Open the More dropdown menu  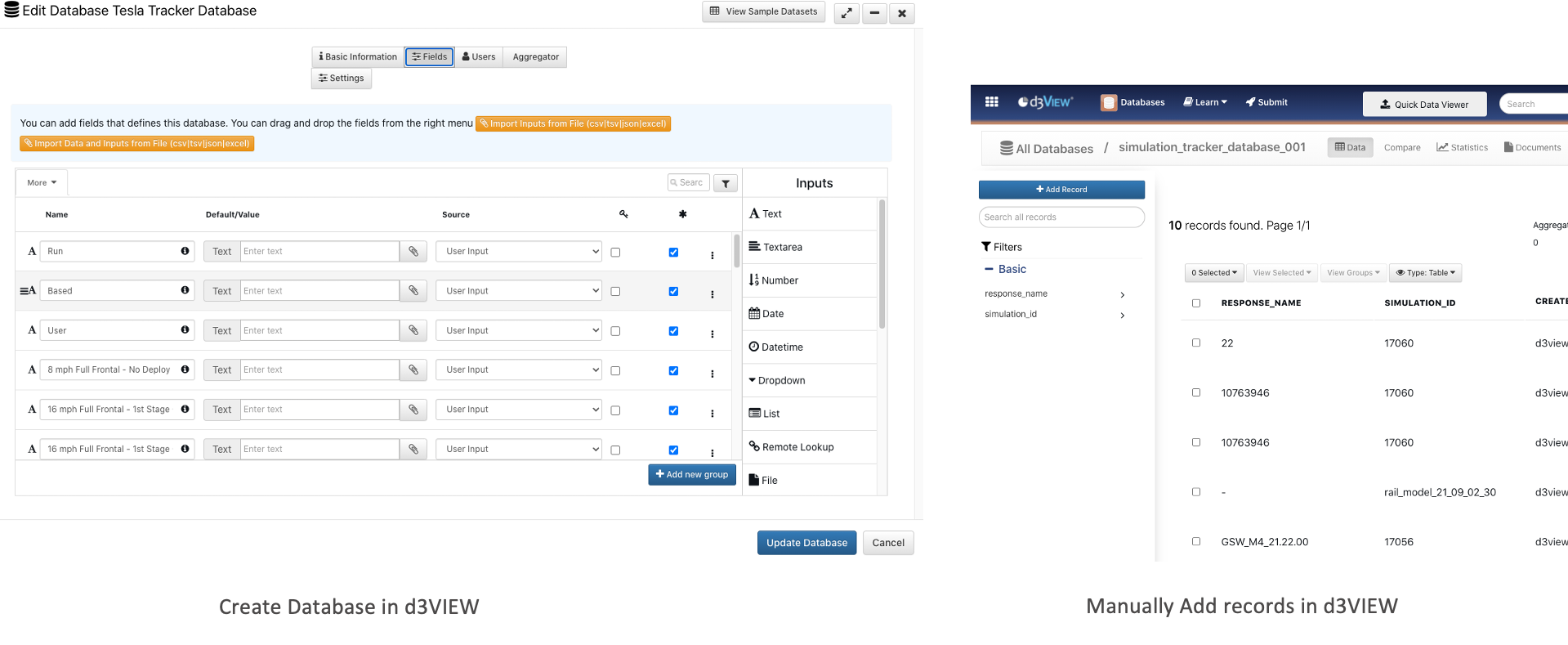point(42,183)
